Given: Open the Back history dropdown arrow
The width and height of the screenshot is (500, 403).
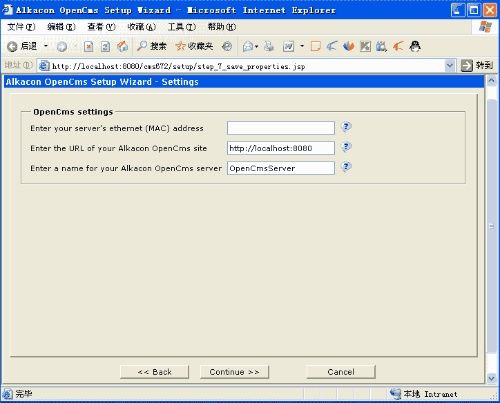Looking at the screenshot, I should coord(46,46).
